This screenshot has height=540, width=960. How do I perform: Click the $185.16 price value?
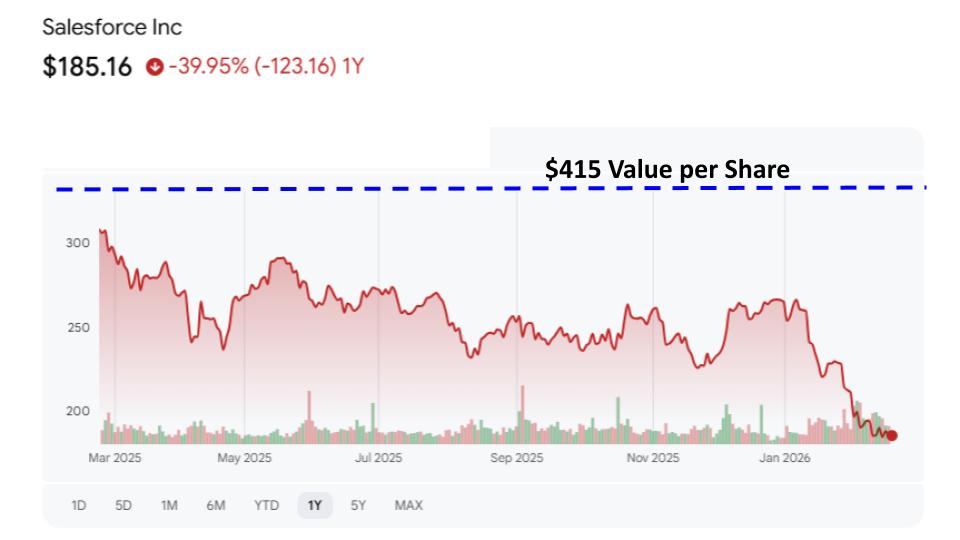click(x=87, y=67)
